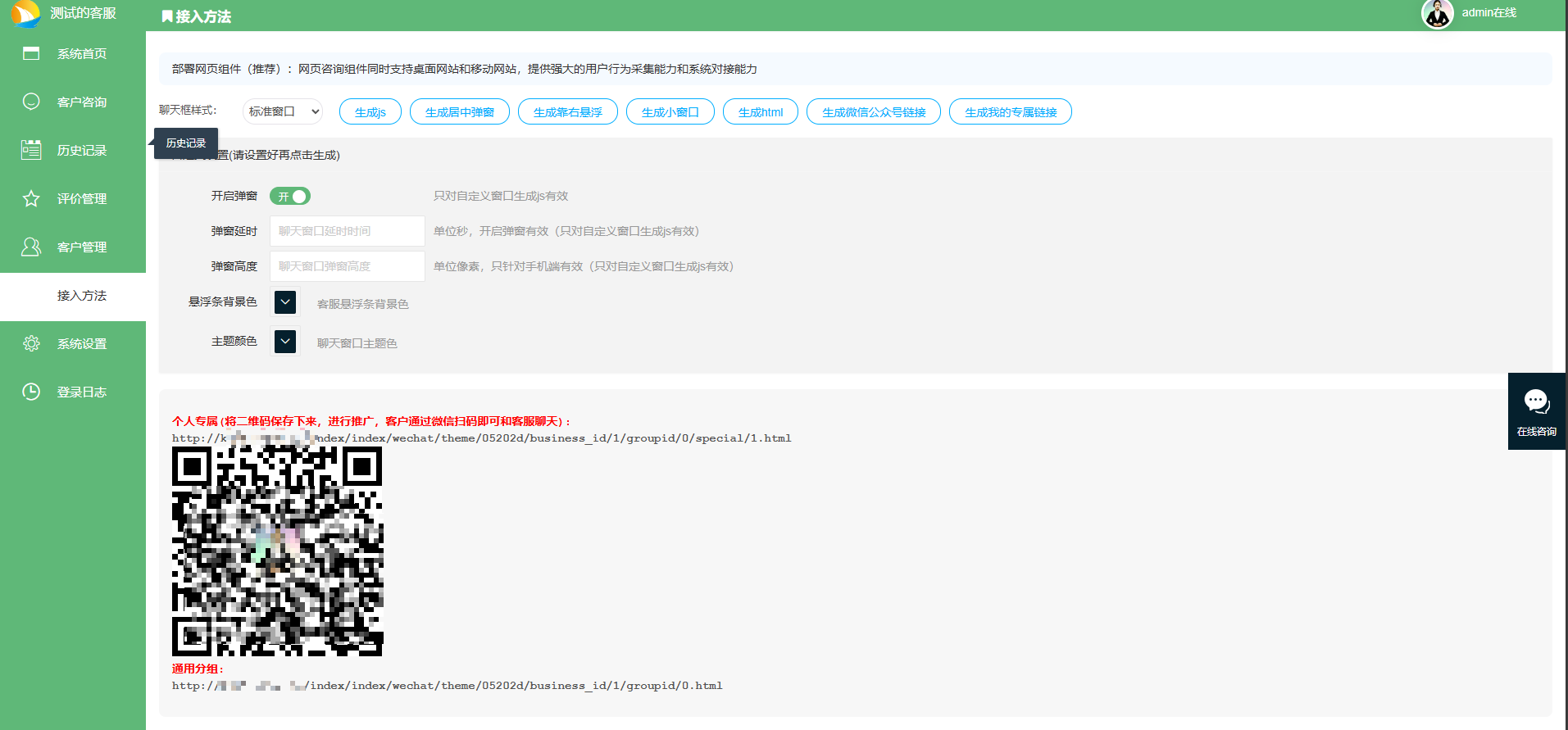Open the 系统设置 menu entry
This screenshot has height=730, width=1568.
click(x=81, y=344)
